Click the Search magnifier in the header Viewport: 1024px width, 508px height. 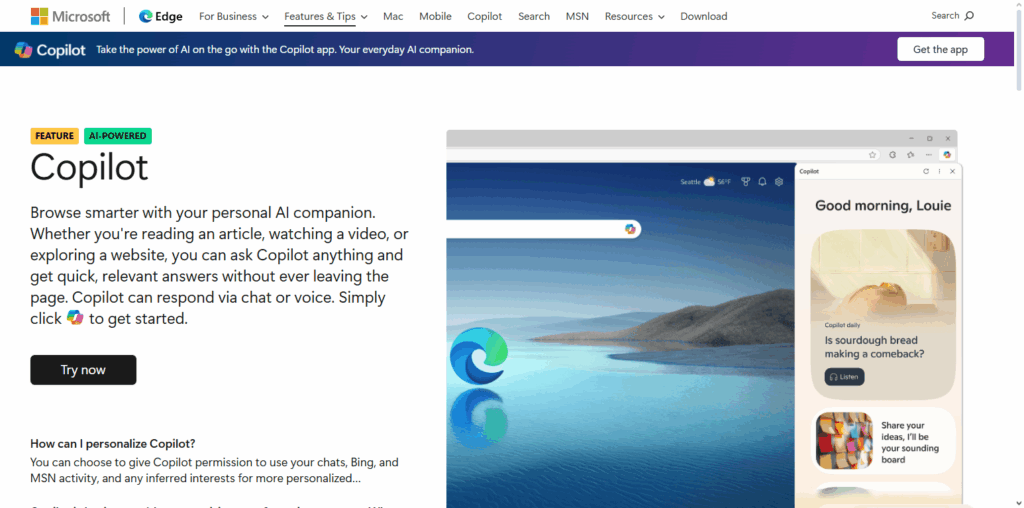coord(969,16)
